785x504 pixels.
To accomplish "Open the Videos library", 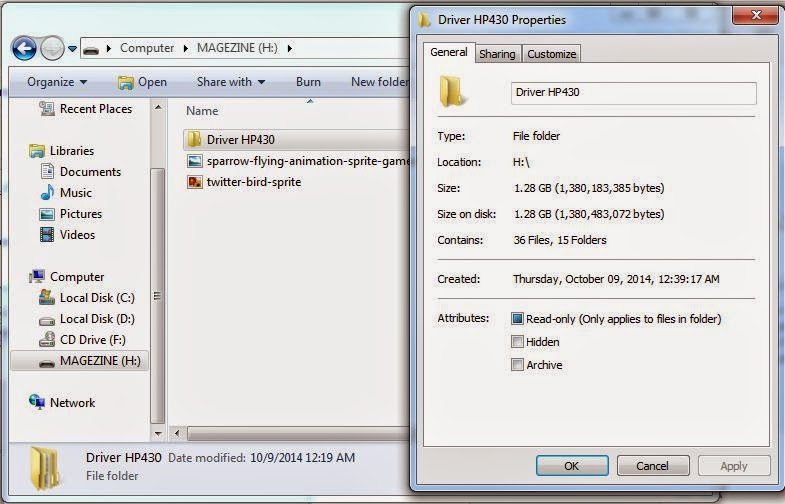I will (77, 235).
